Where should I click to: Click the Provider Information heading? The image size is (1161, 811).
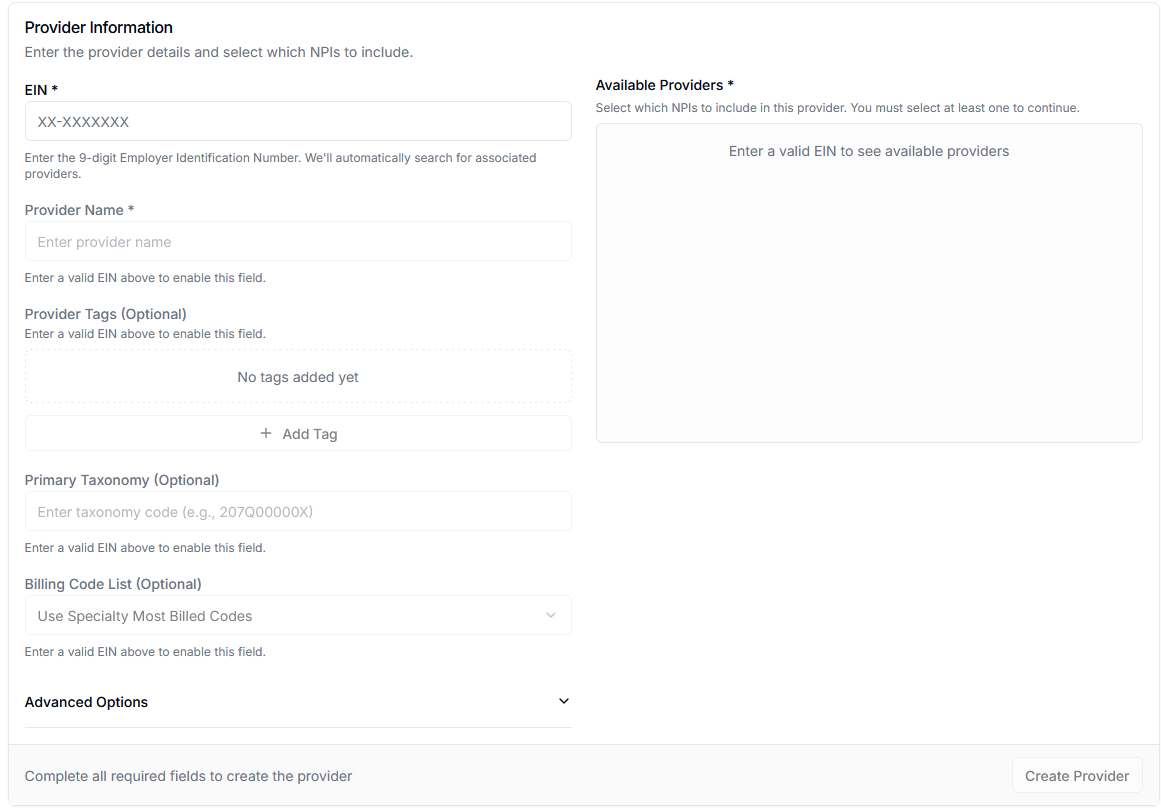click(98, 27)
